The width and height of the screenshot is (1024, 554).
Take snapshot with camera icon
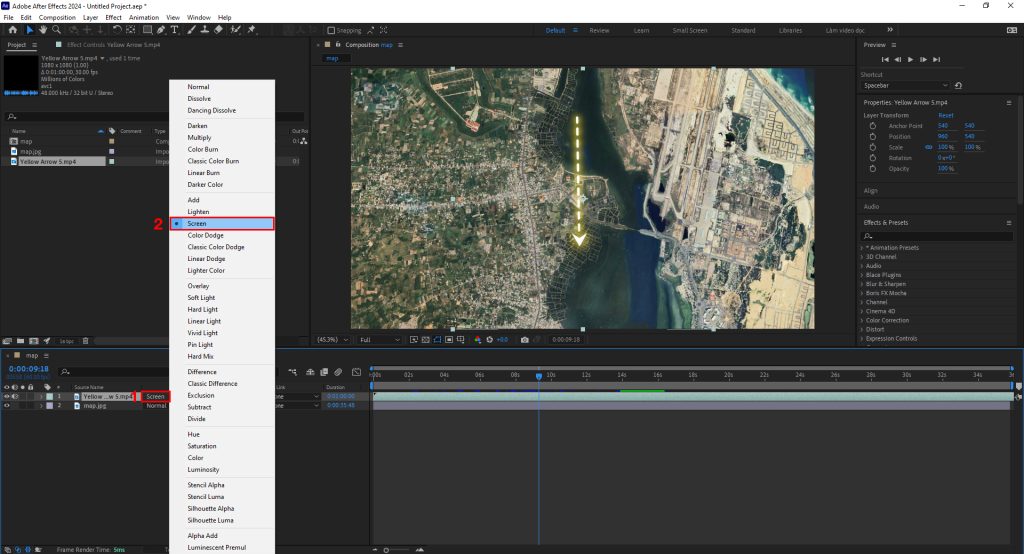click(x=525, y=340)
